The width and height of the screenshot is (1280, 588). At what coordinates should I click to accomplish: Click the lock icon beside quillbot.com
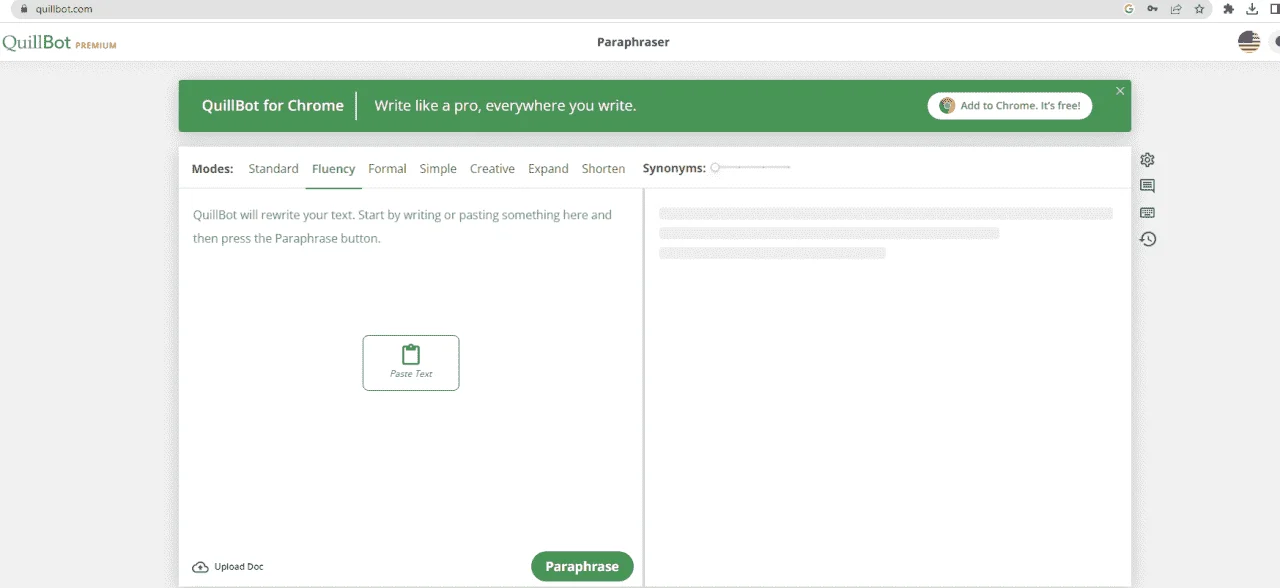[25, 9]
